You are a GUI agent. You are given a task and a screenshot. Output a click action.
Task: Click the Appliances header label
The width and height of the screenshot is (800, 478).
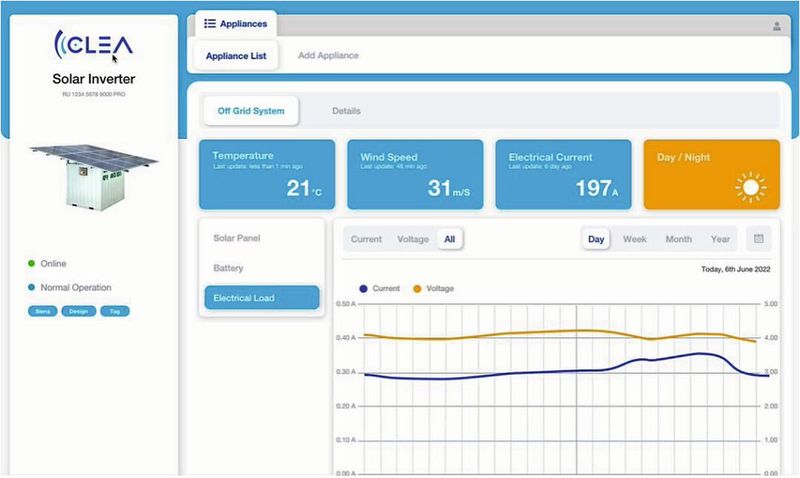(243, 23)
